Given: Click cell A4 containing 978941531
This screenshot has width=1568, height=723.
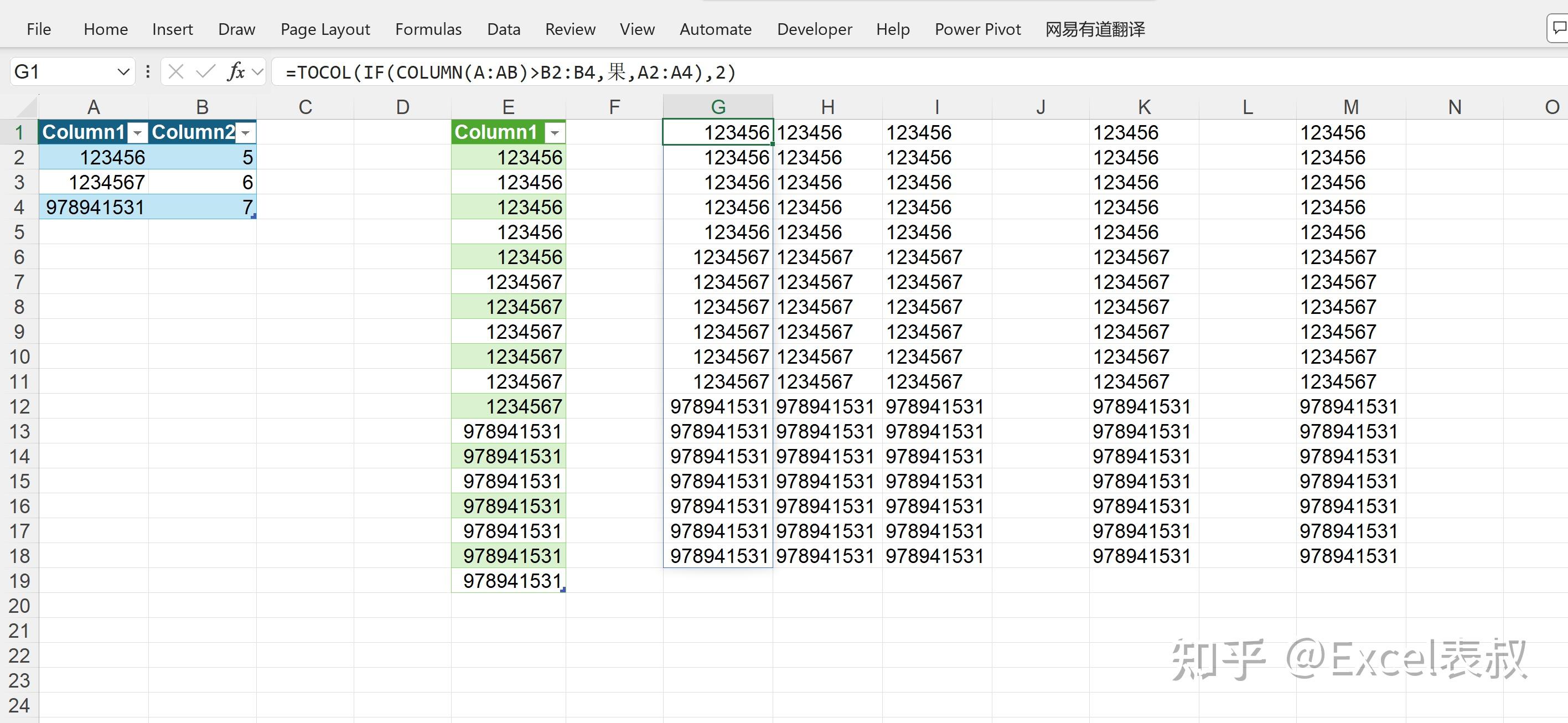Looking at the screenshot, I should point(94,208).
